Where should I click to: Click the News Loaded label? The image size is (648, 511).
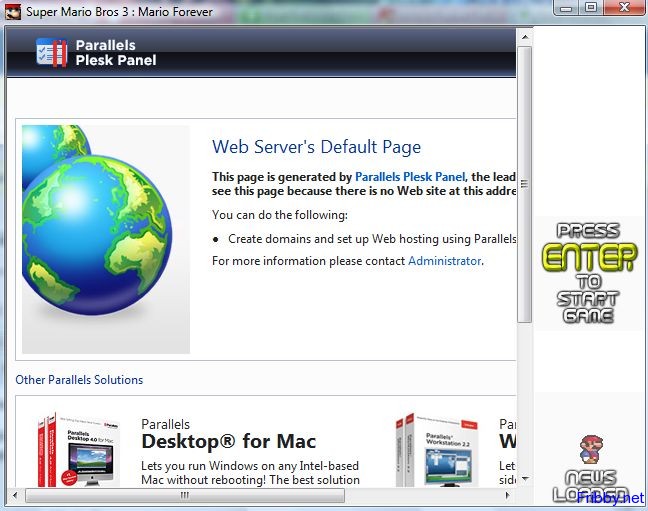(x=591, y=486)
